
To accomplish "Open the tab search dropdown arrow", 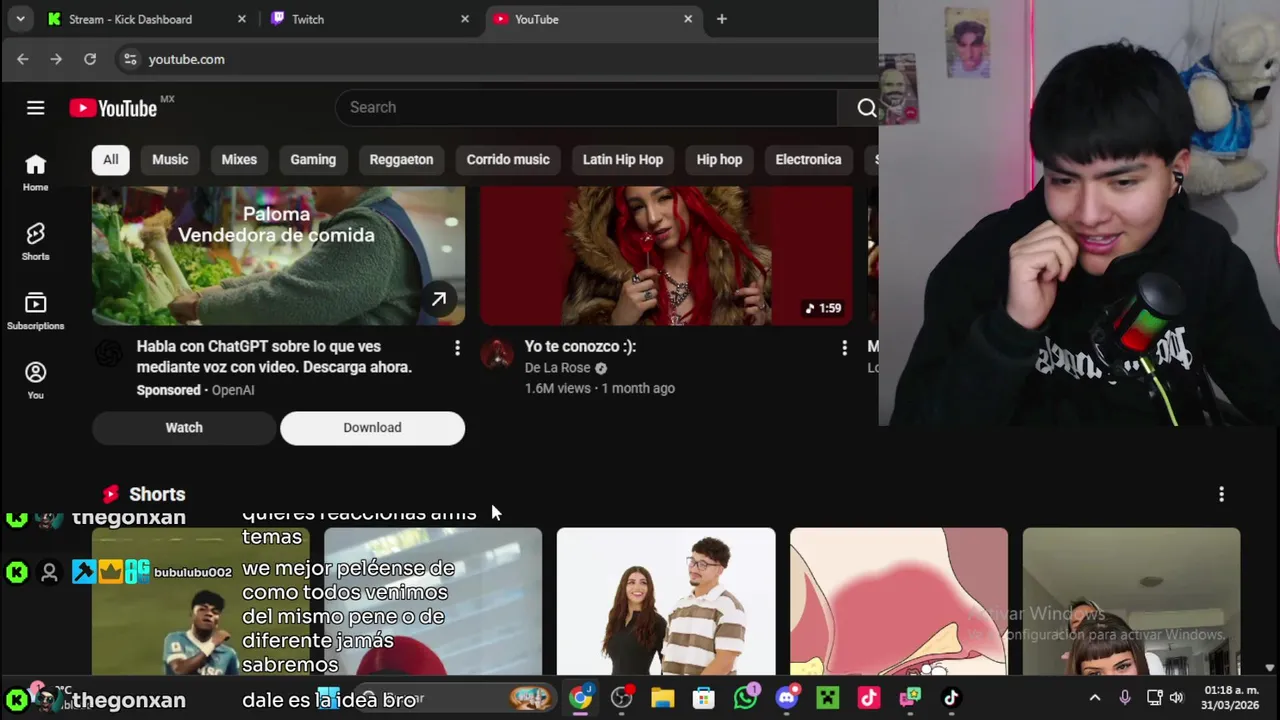I will [x=20, y=19].
